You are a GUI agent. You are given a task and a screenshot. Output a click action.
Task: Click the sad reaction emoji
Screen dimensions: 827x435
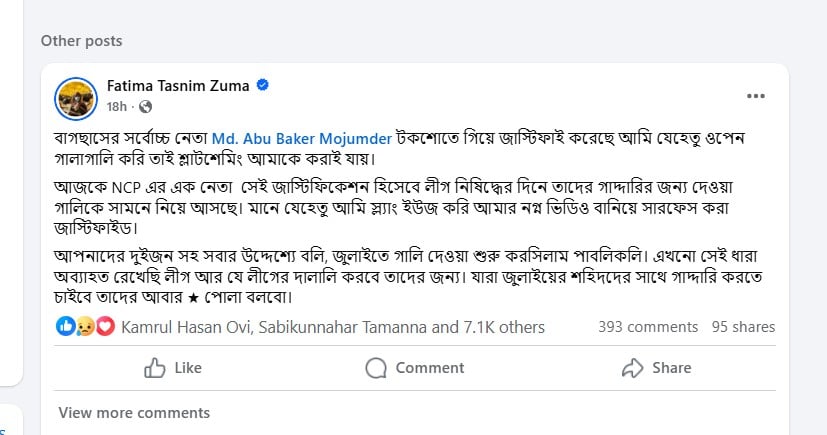click(x=85, y=327)
